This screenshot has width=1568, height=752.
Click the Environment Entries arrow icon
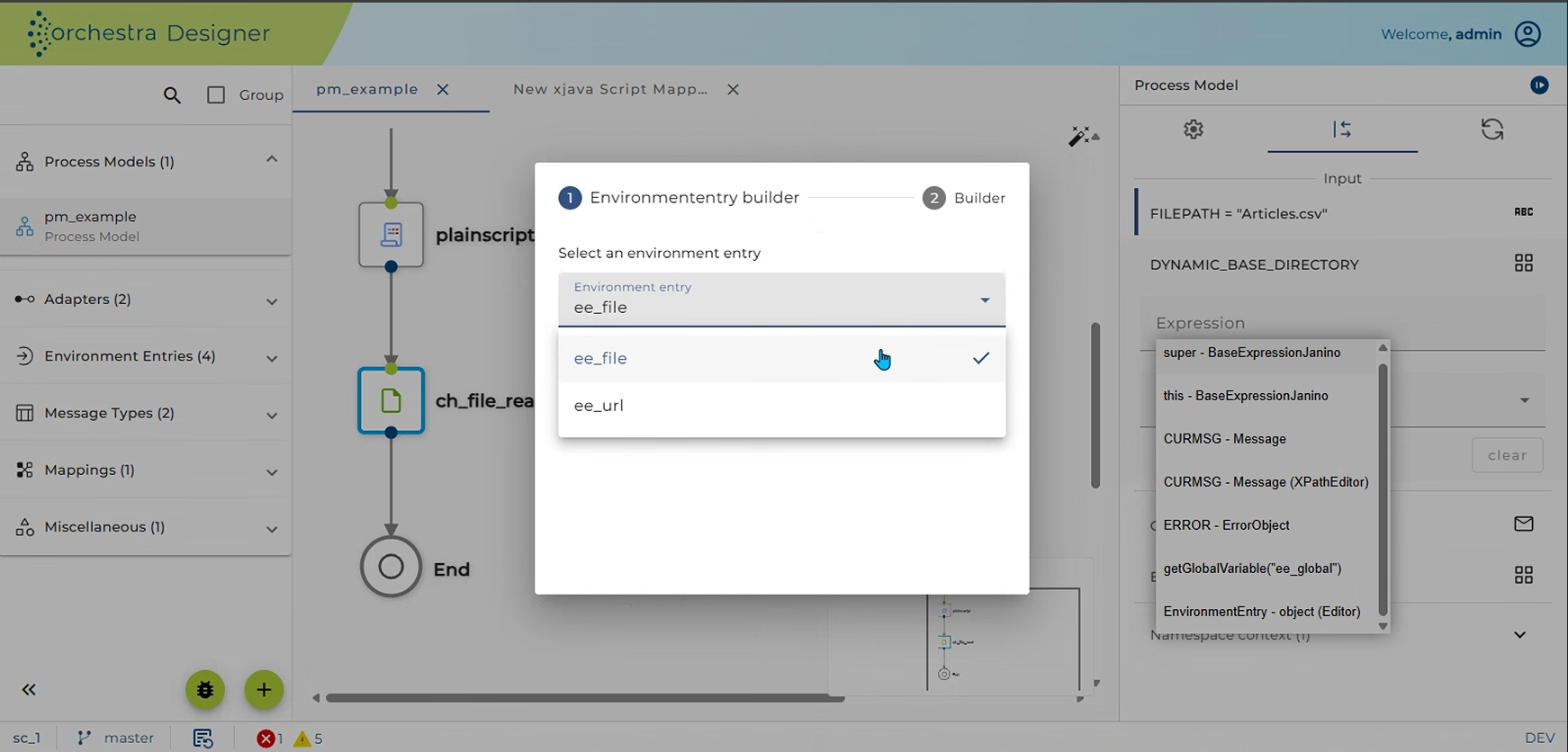[x=25, y=356]
